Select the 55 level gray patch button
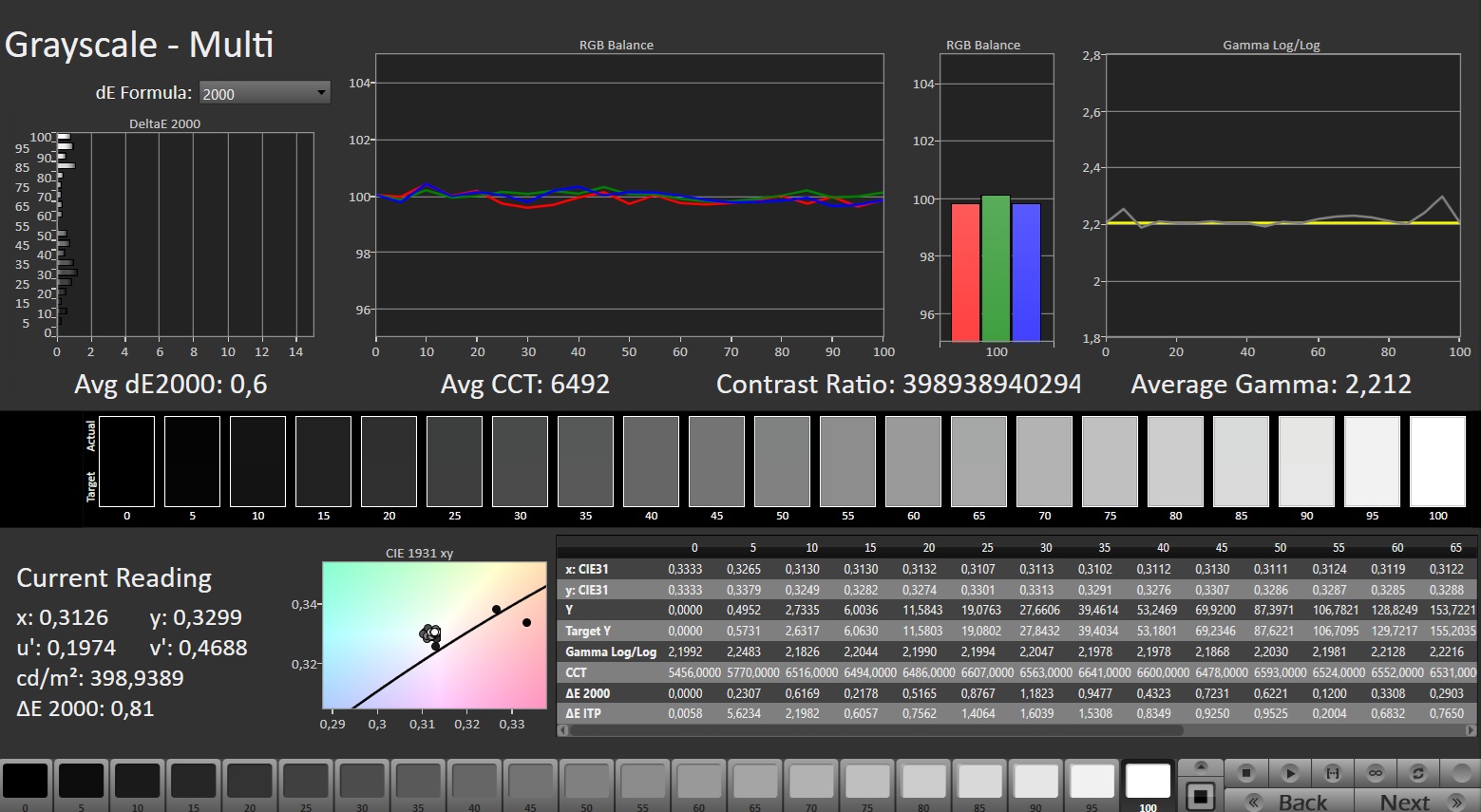This screenshot has height=812, width=1481. 642,784
